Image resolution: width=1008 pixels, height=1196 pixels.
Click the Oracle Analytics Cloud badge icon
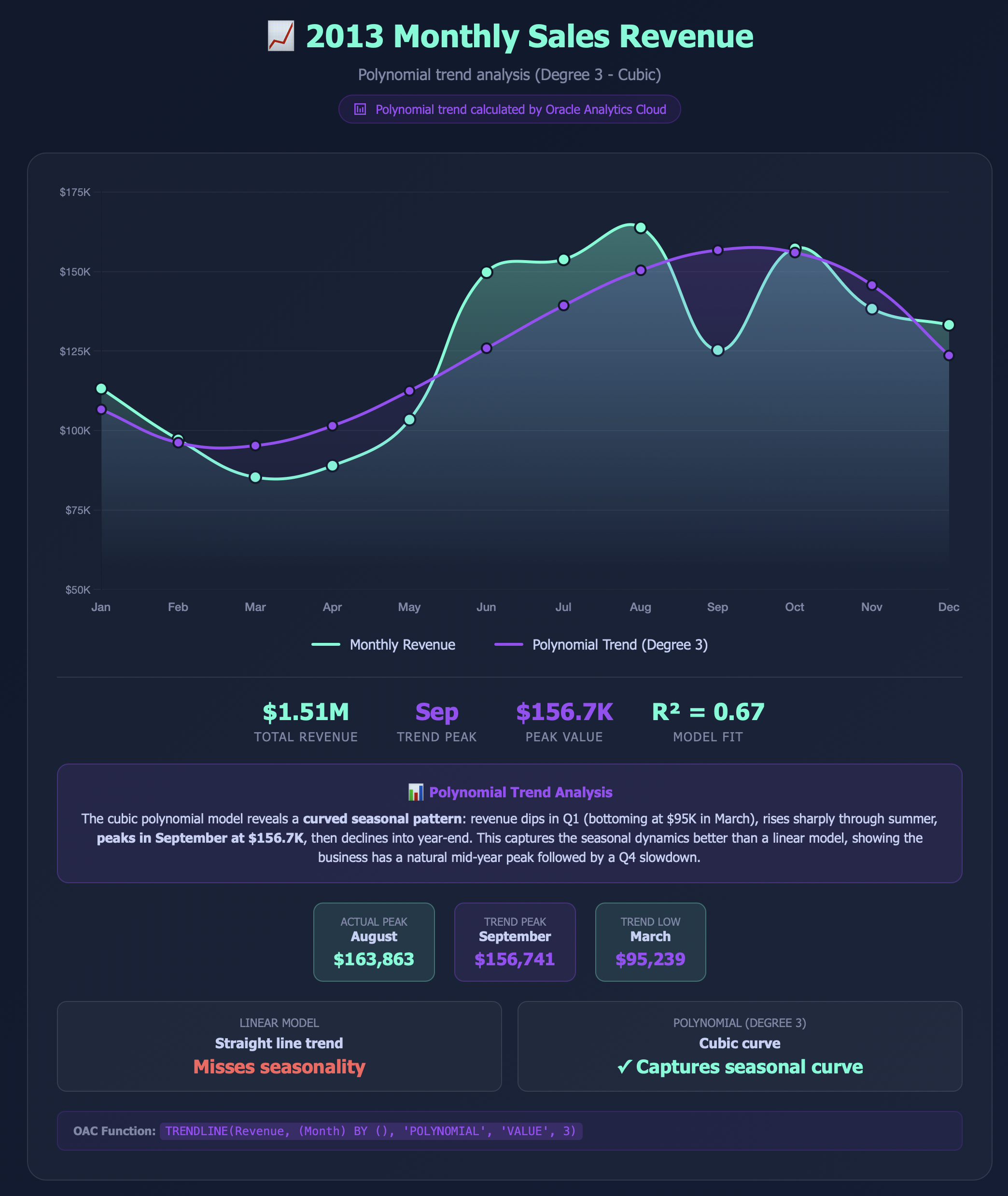tap(360, 109)
